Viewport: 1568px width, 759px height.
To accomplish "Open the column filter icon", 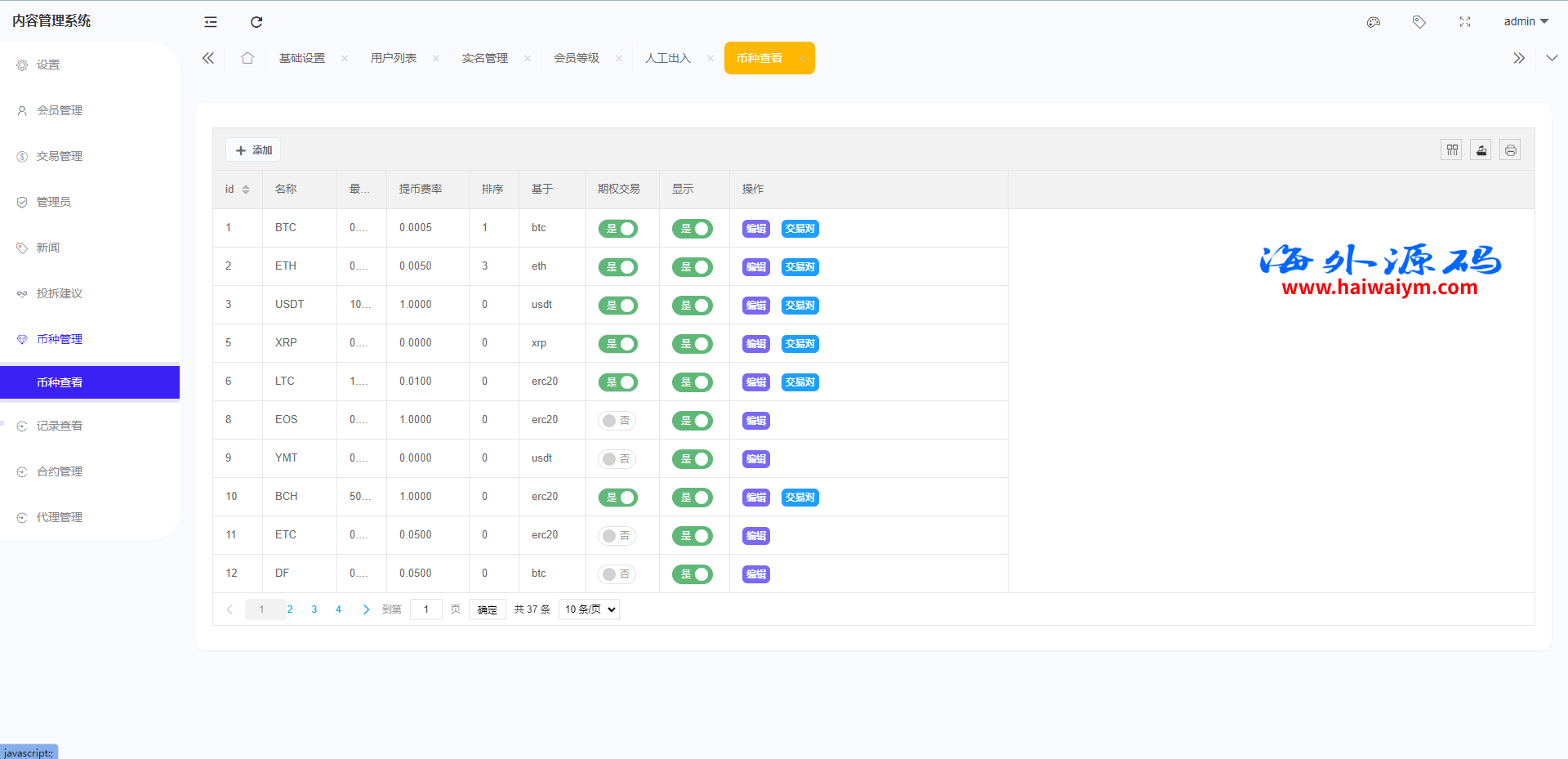I will 1452,150.
